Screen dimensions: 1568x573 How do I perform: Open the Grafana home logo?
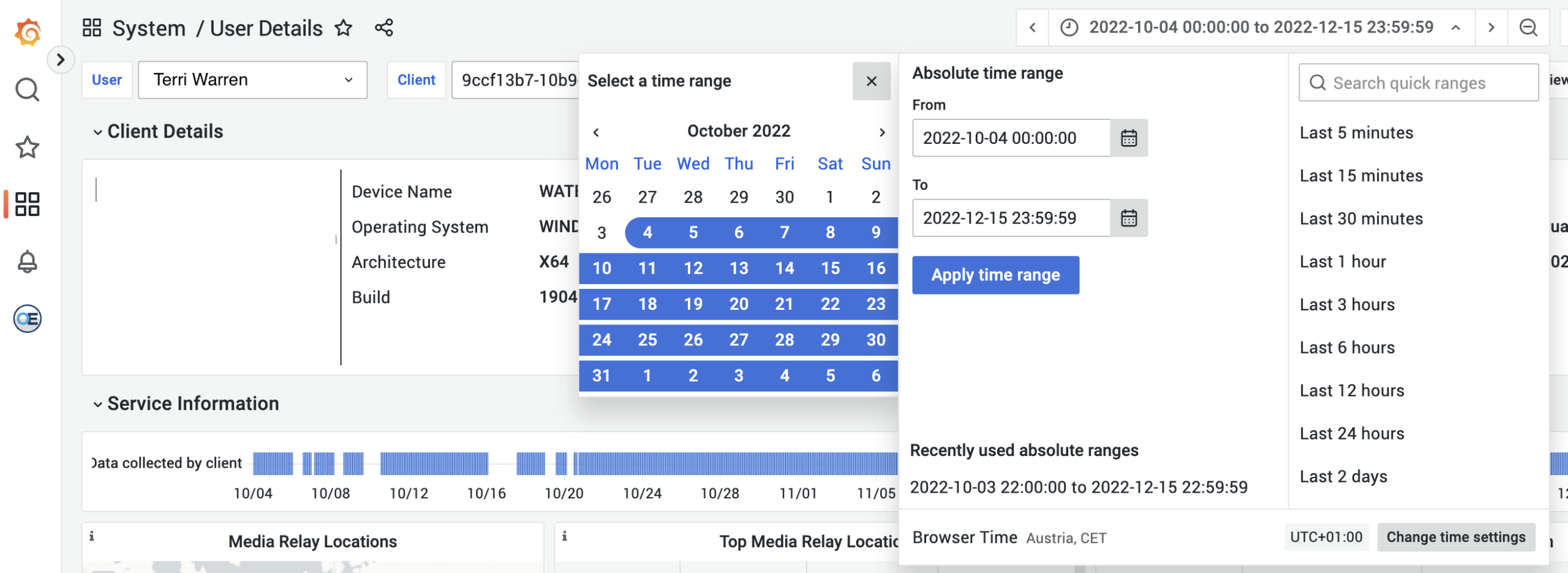pyautogui.click(x=28, y=32)
